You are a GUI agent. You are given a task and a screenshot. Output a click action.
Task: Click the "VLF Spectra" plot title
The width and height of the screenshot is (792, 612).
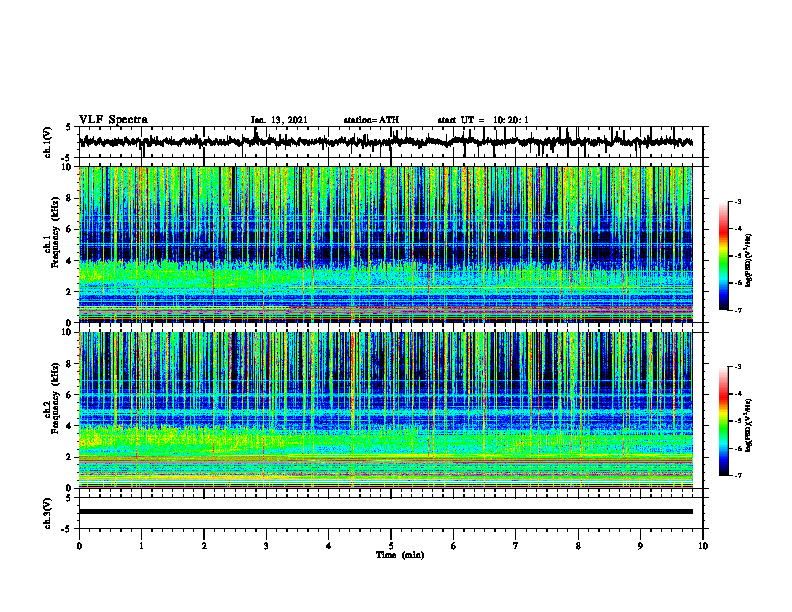113,120
